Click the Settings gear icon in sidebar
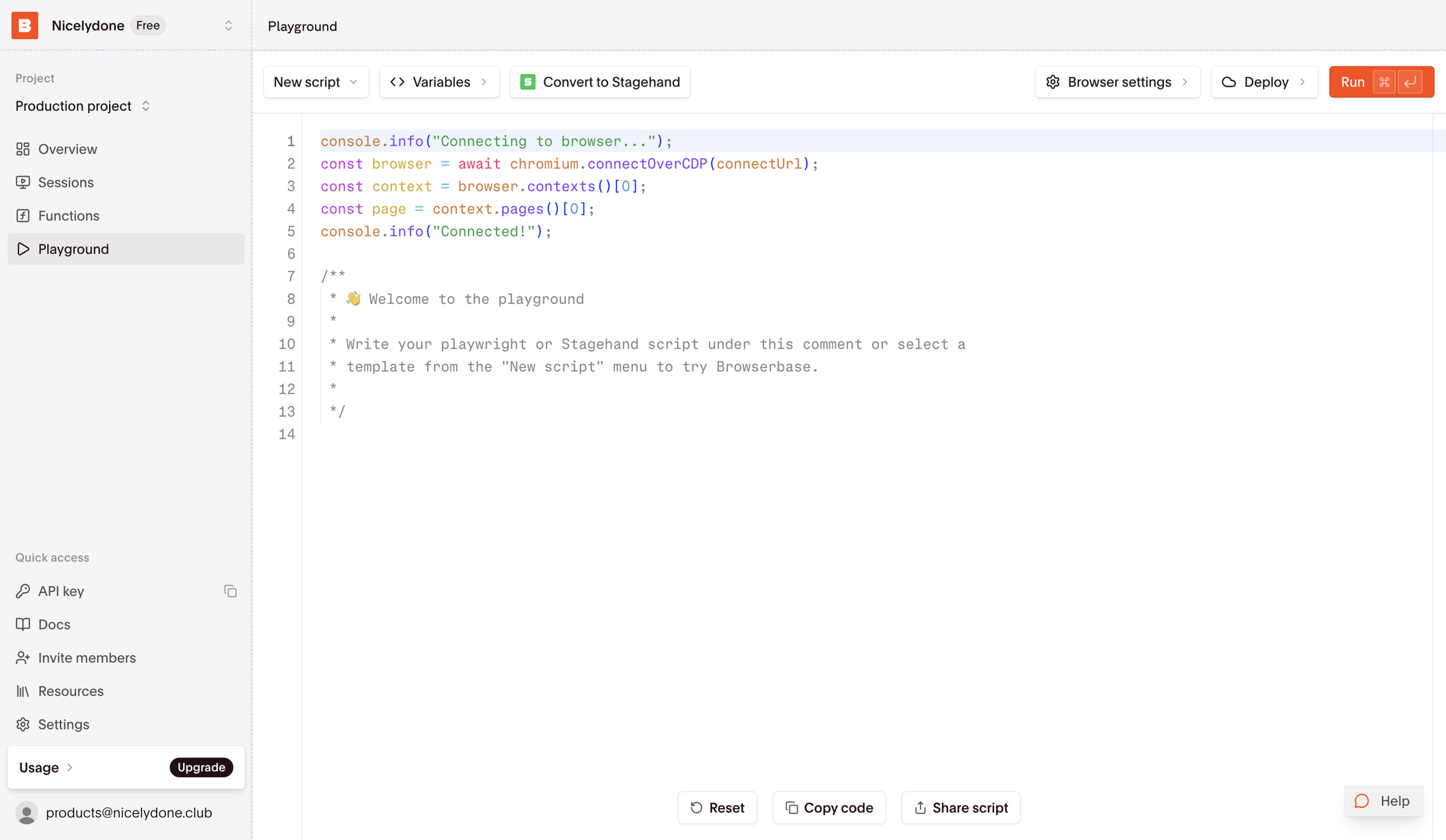Viewport: 1446px width, 840px height. tap(23, 724)
